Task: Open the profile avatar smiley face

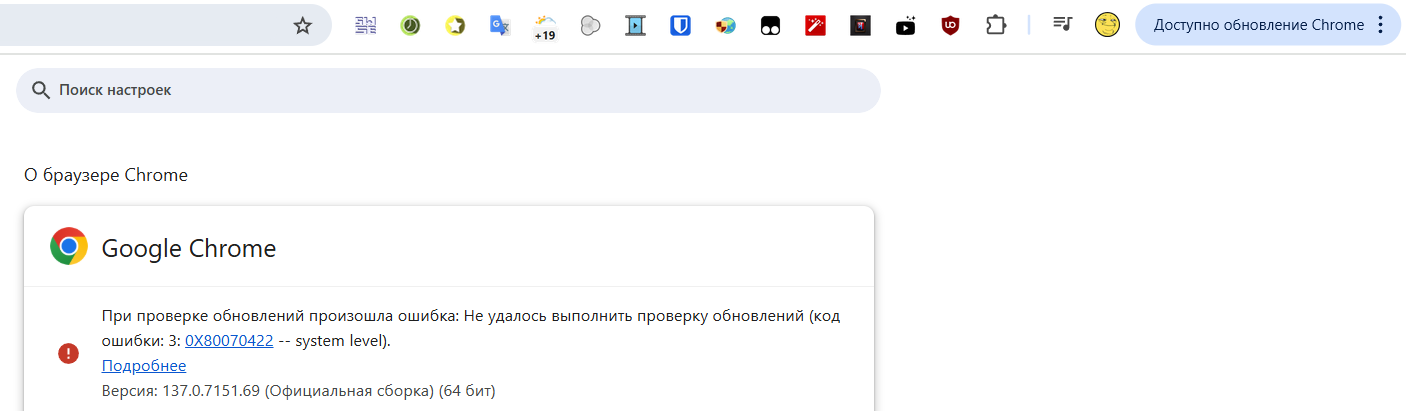Action: coord(1107,25)
